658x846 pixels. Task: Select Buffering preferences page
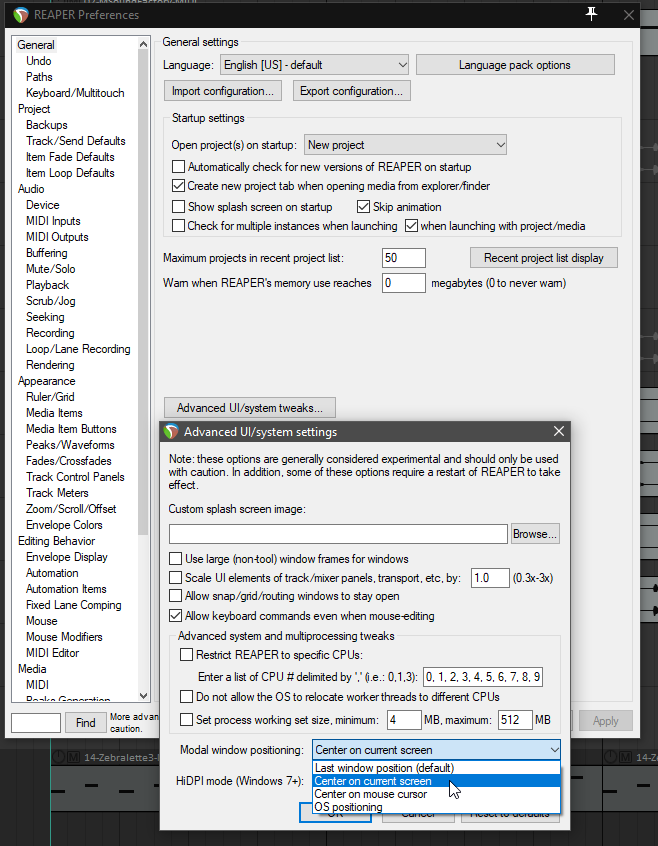[47, 253]
